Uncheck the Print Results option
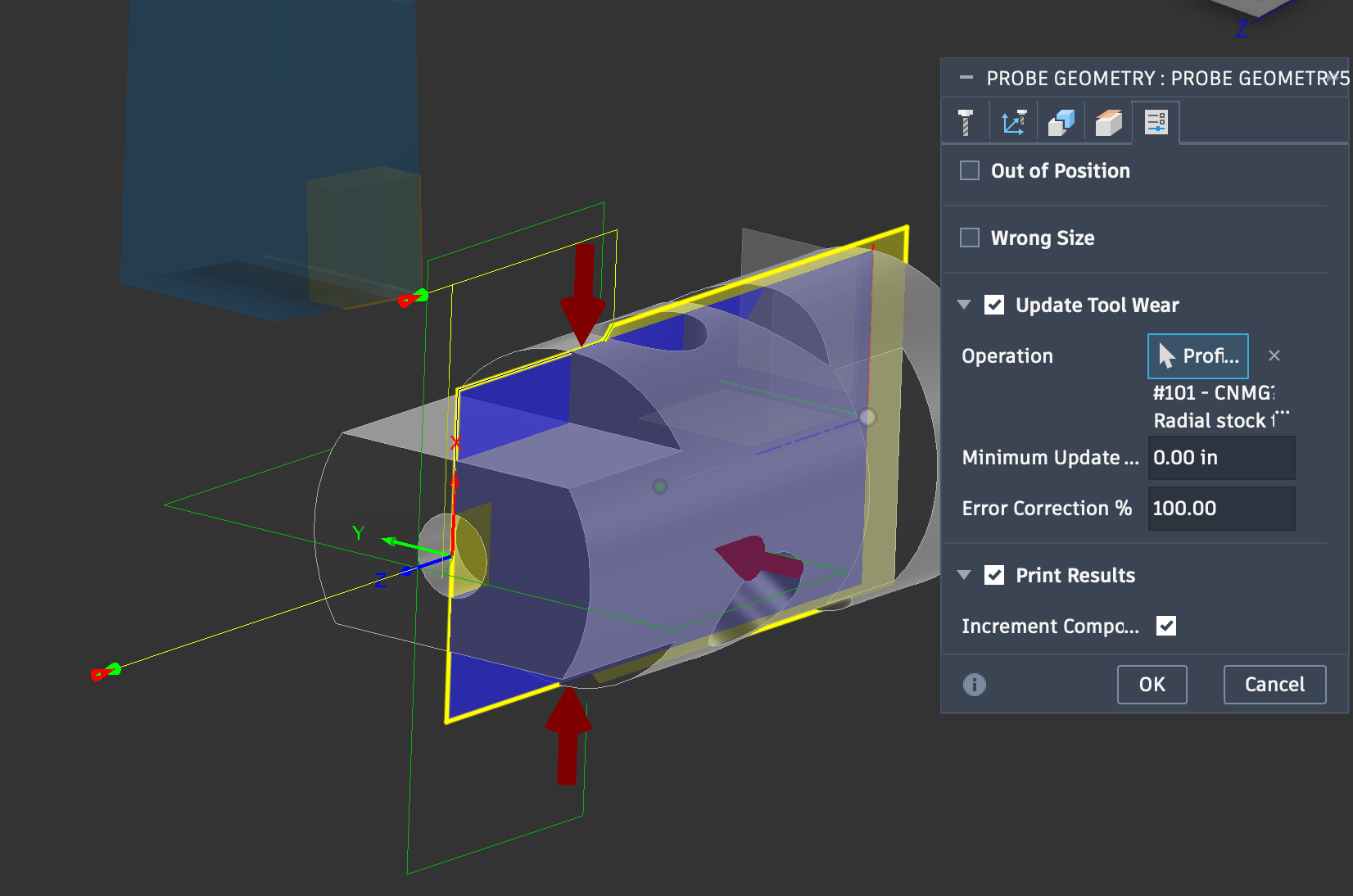The height and width of the screenshot is (896, 1353). pos(994,575)
